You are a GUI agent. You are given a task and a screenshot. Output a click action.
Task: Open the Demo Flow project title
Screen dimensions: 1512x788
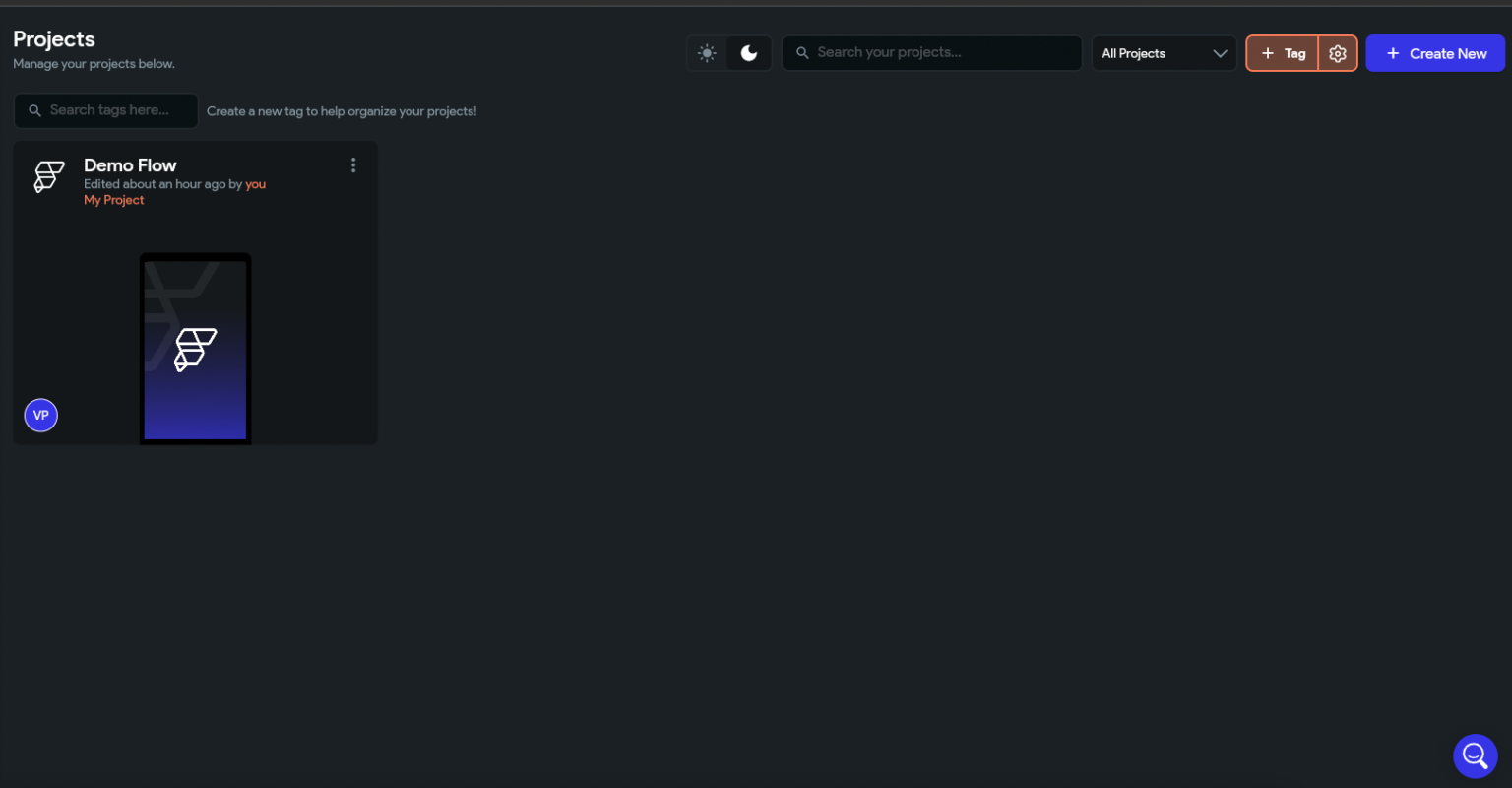pyautogui.click(x=130, y=165)
